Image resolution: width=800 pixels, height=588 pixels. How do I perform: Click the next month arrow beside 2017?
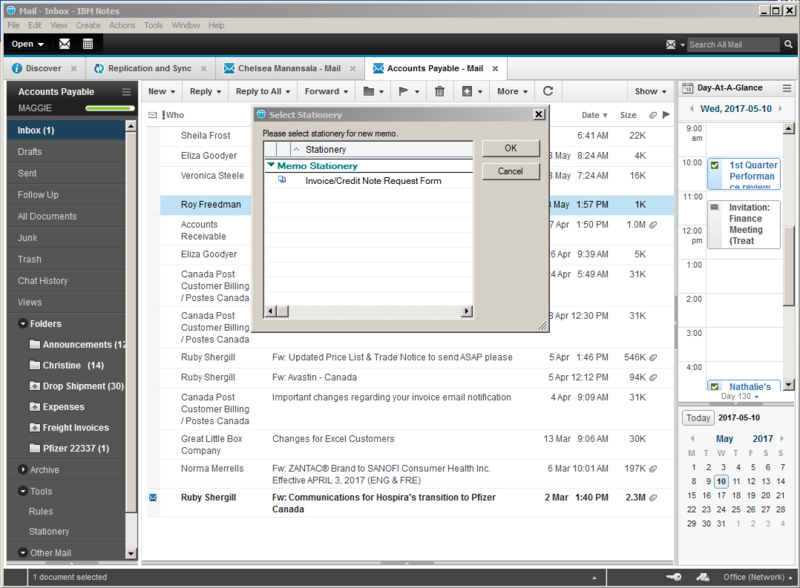click(x=781, y=438)
